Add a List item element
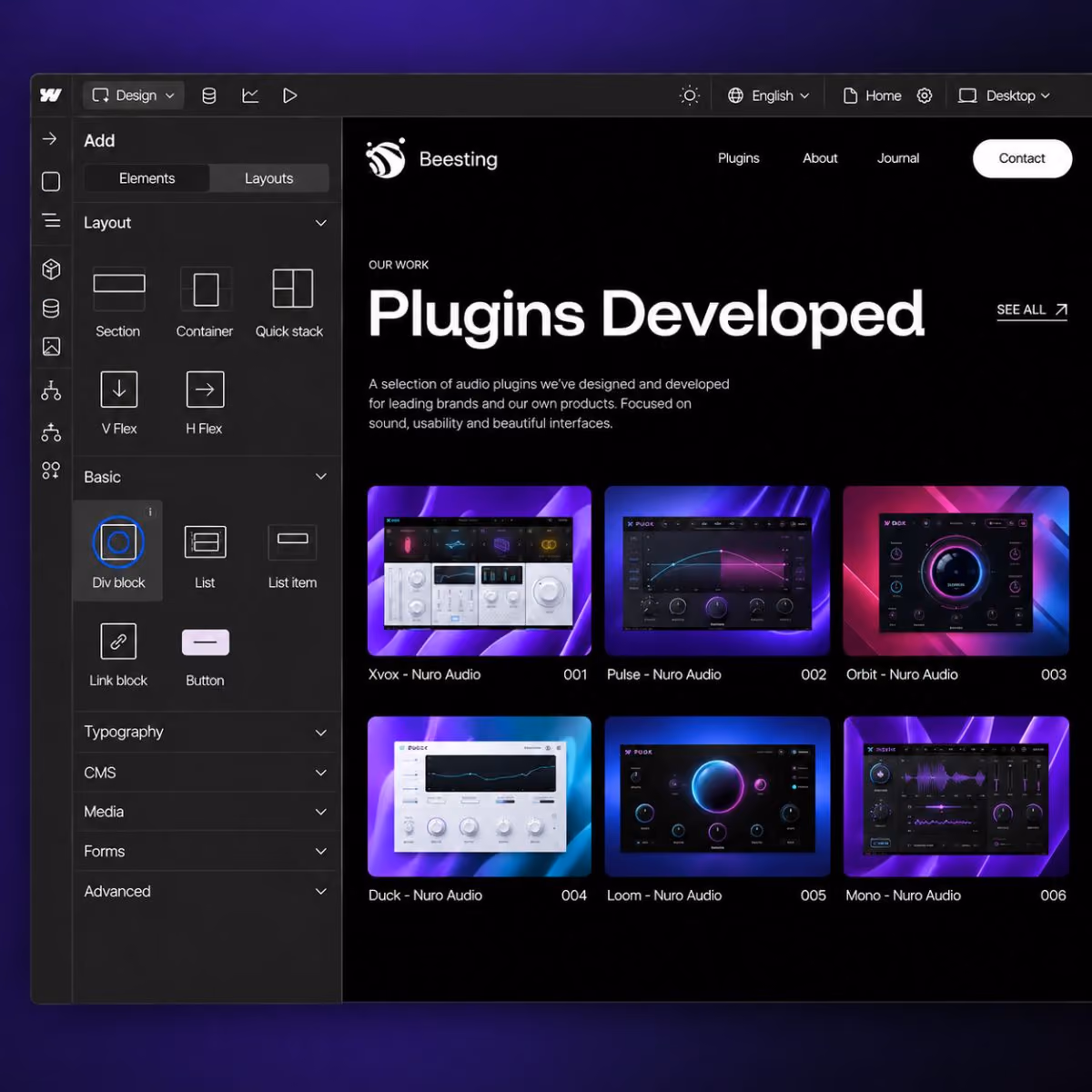The image size is (1092, 1092). pyautogui.click(x=292, y=556)
